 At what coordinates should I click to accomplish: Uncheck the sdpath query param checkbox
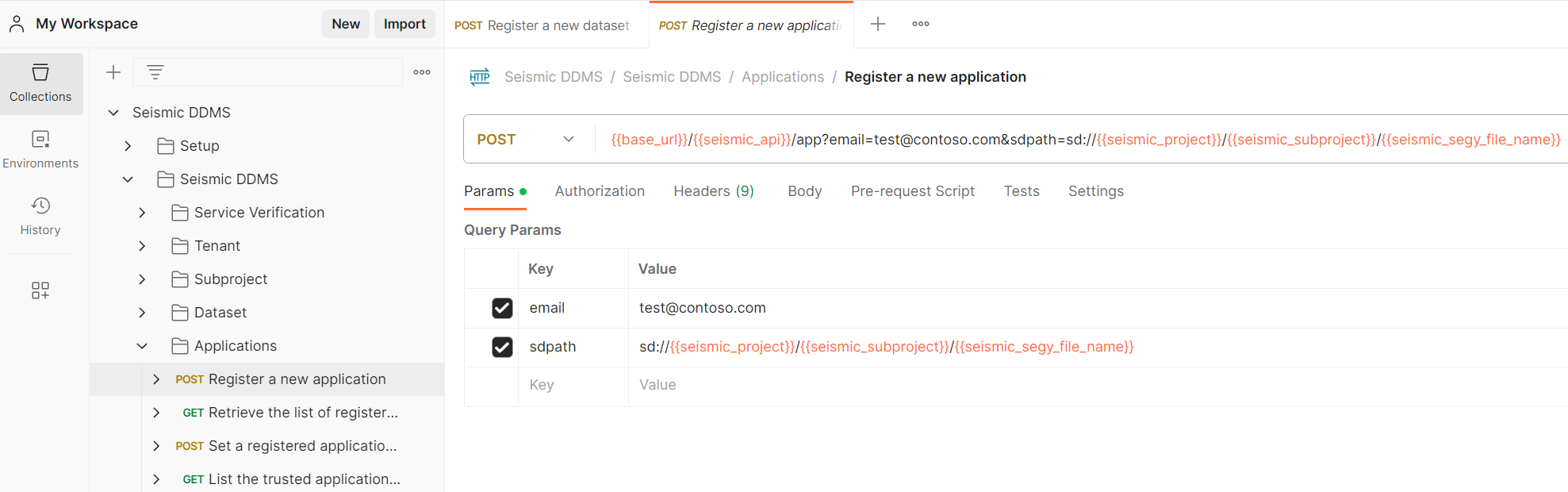click(x=502, y=347)
